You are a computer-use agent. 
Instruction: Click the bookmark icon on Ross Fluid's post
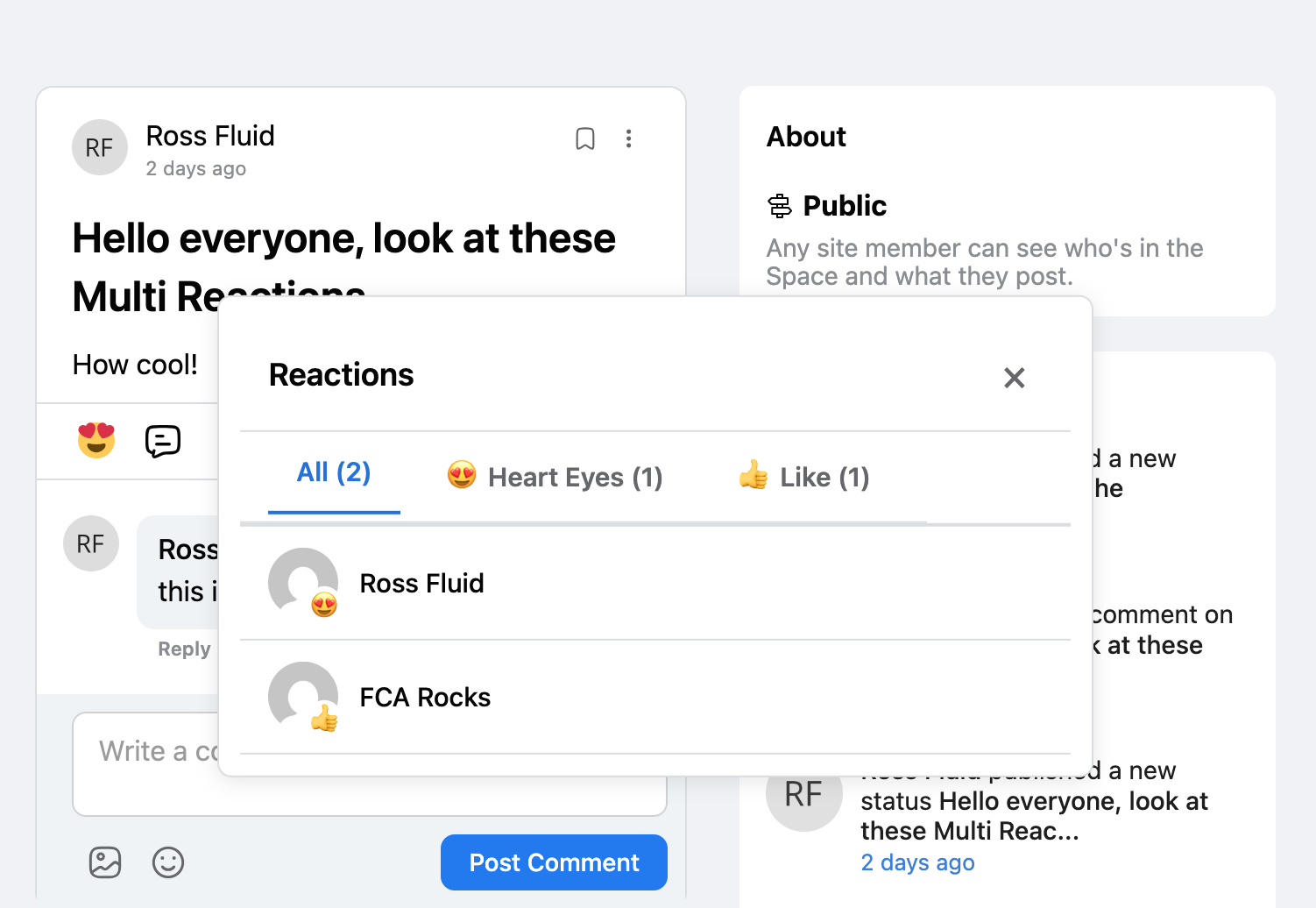tap(585, 138)
